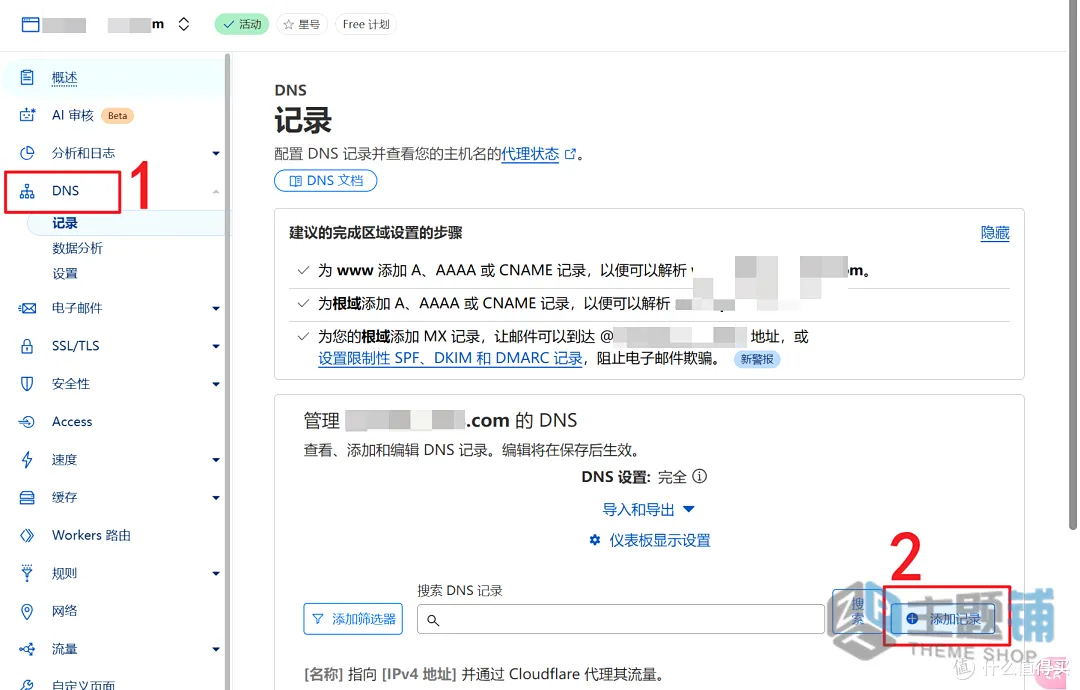Click the 缓存 storage icon
The image size is (1080, 690).
(27, 497)
